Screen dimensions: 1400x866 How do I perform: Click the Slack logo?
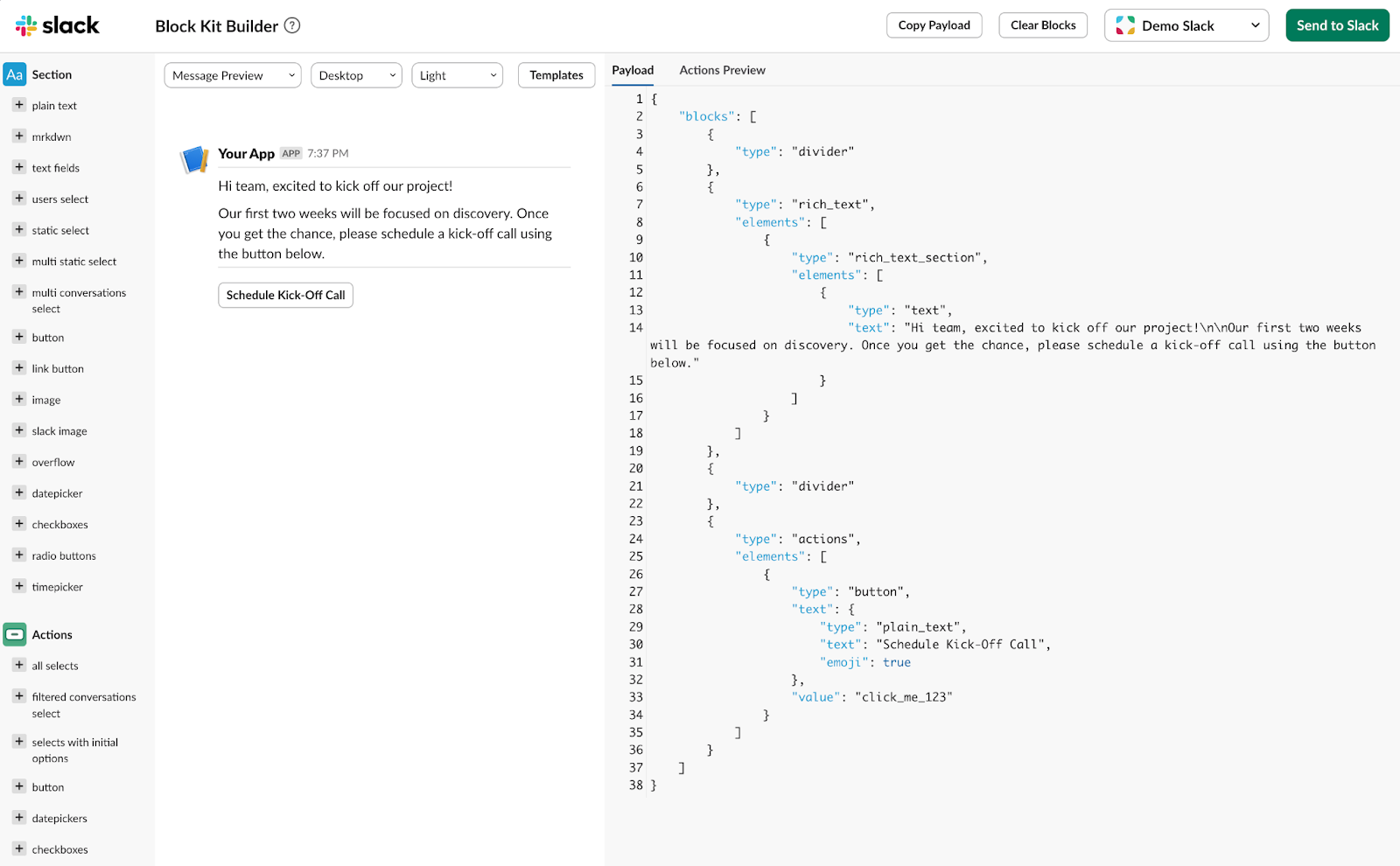[57, 25]
